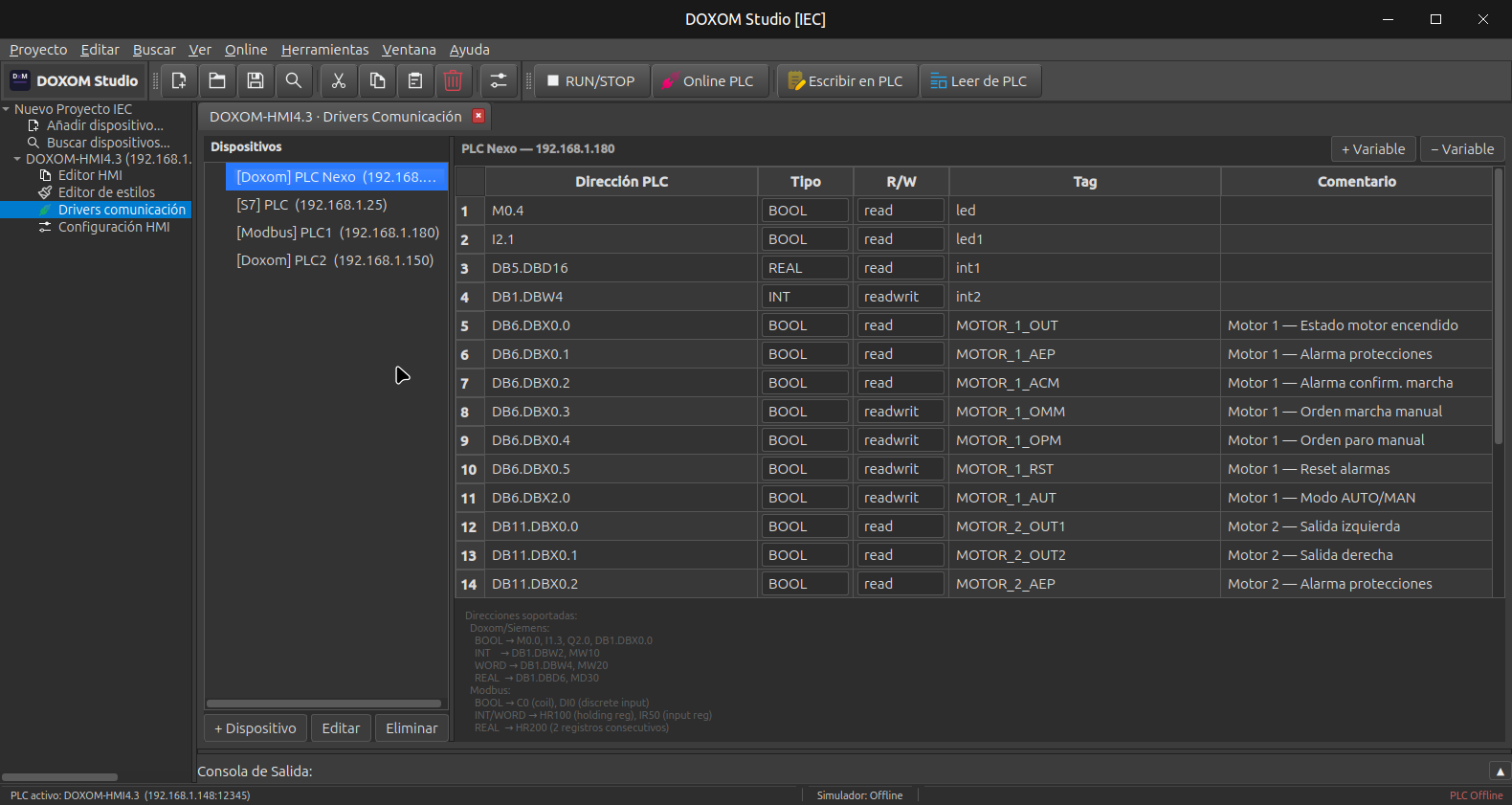Click Leer de PLC
Viewport: 1512px width, 805px height.
[980, 81]
